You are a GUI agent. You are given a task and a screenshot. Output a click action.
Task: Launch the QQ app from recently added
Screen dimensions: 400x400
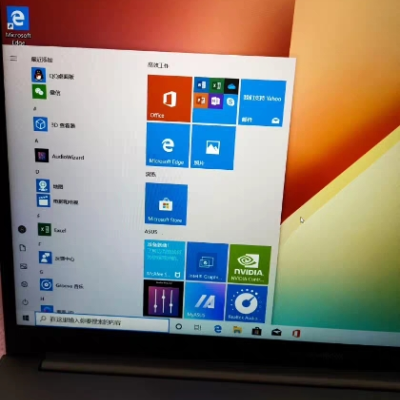point(53,75)
